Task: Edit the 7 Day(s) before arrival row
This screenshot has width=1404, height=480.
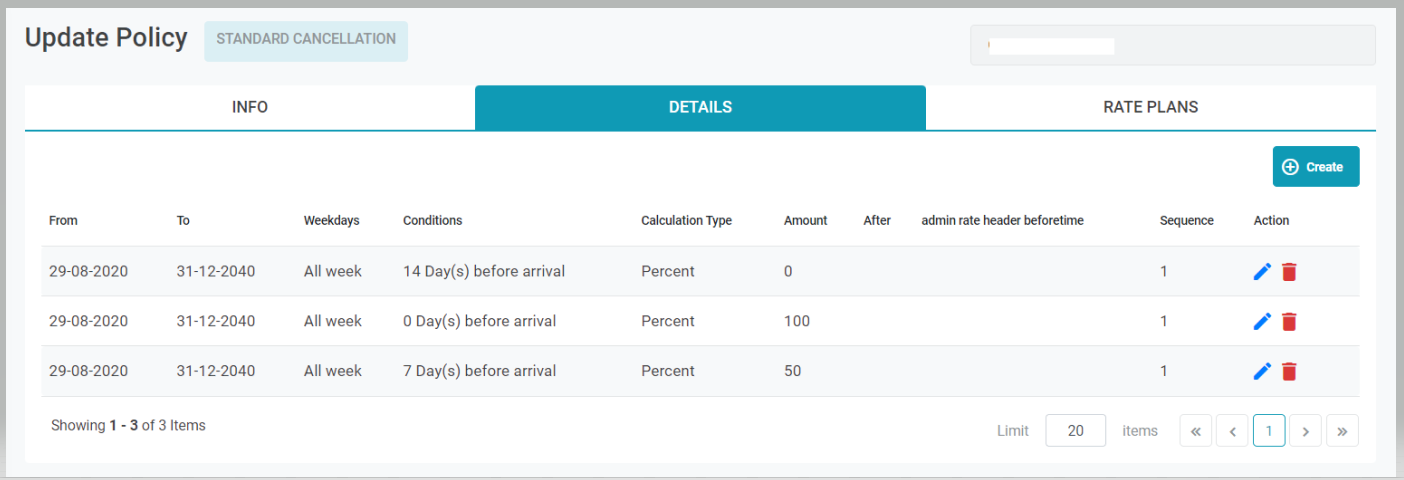Action: pyautogui.click(x=1262, y=371)
